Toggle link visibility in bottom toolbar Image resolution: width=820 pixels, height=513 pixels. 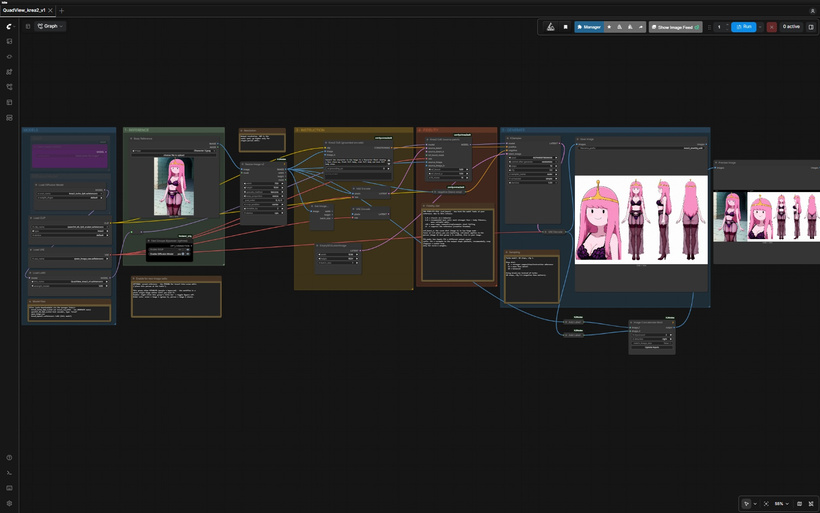[x=812, y=504]
